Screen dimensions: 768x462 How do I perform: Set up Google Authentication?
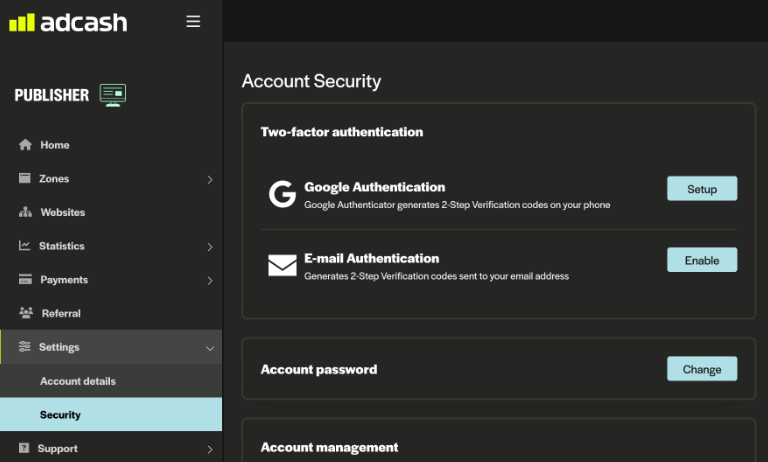(x=701, y=189)
